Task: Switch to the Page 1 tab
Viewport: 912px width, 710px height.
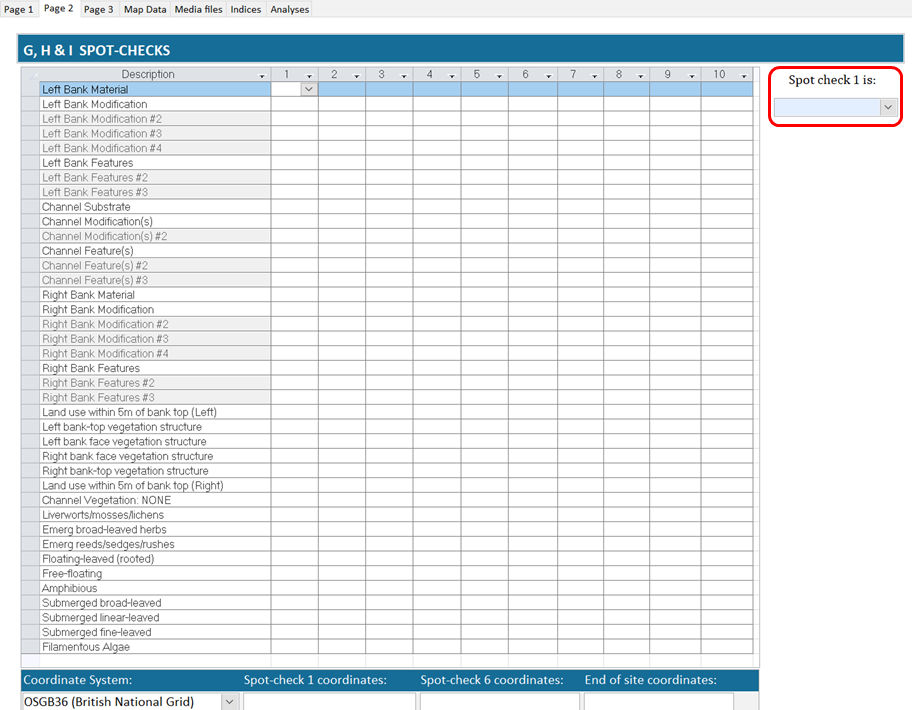Action: 19,9
